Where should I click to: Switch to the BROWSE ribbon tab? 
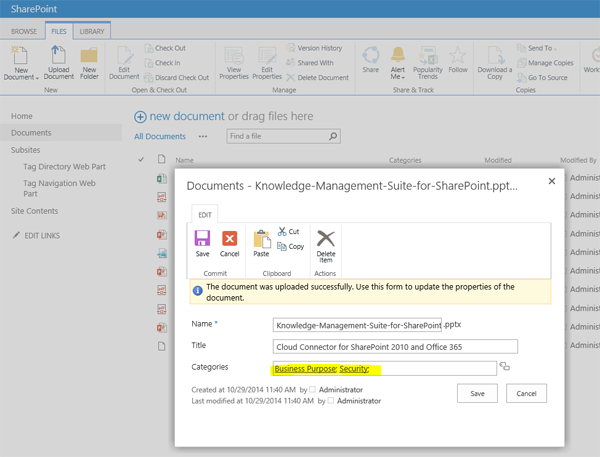(24, 31)
